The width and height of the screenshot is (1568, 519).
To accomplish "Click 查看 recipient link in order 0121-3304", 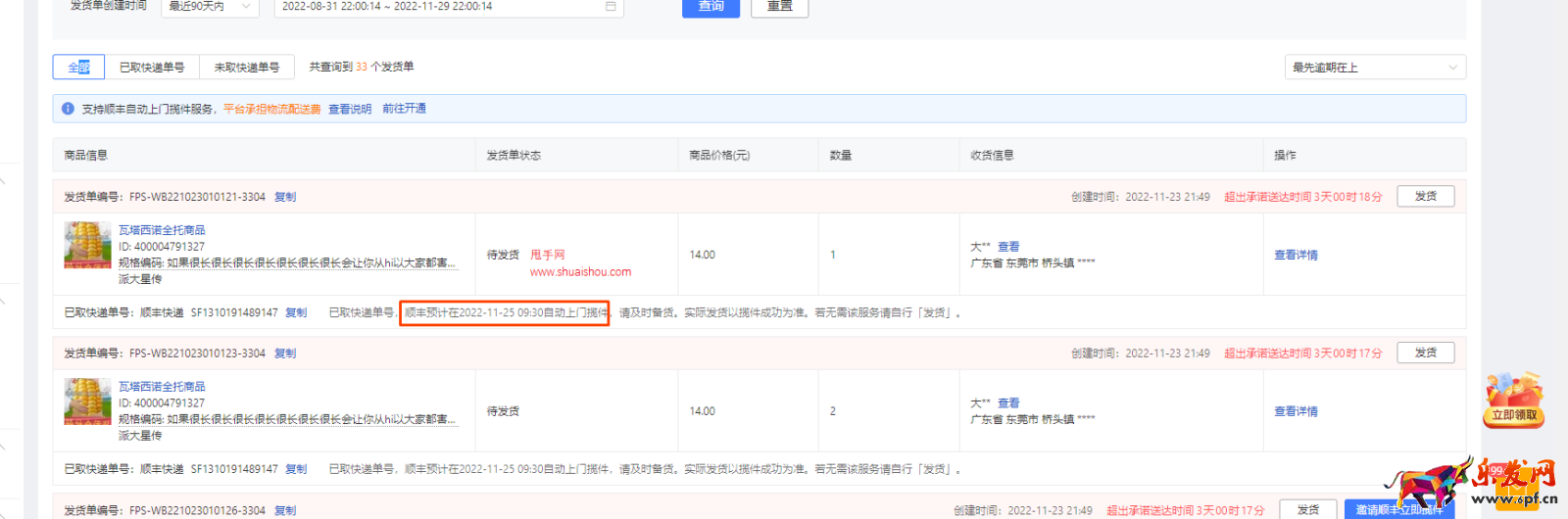I will (x=1008, y=247).
